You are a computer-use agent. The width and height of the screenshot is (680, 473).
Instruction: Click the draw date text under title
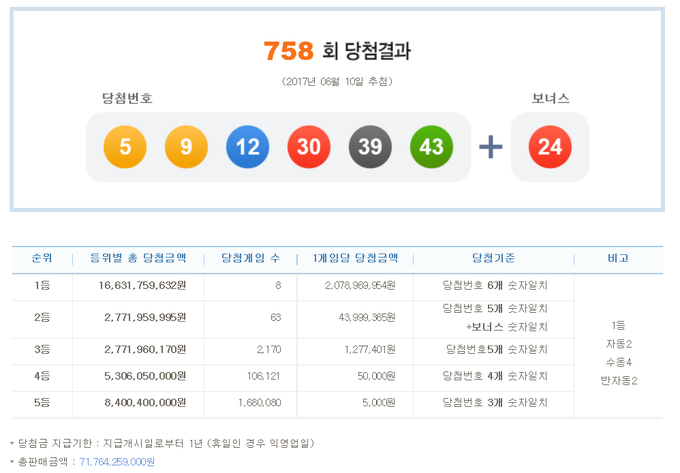click(337, 79)
